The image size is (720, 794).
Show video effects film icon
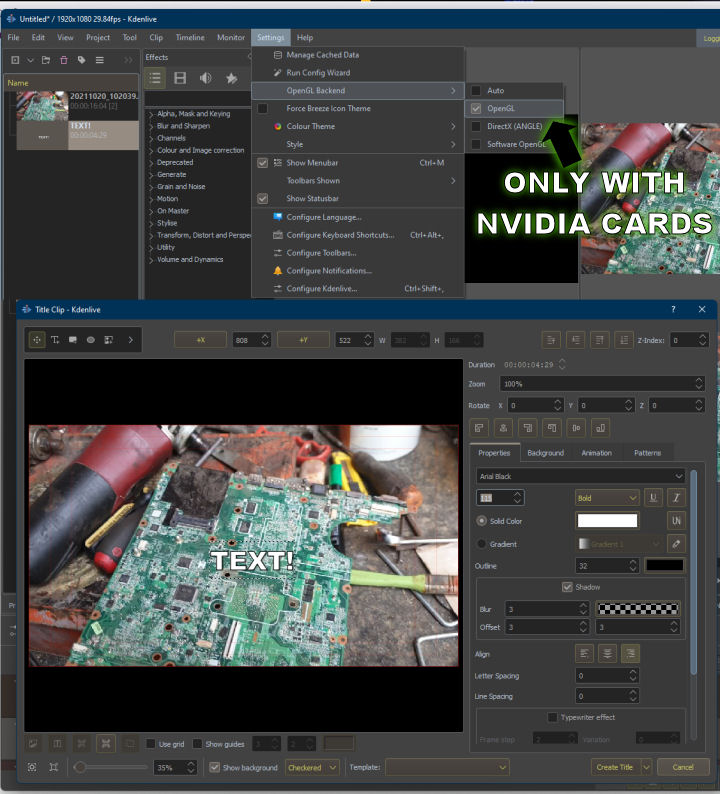[x=180, y=78]
